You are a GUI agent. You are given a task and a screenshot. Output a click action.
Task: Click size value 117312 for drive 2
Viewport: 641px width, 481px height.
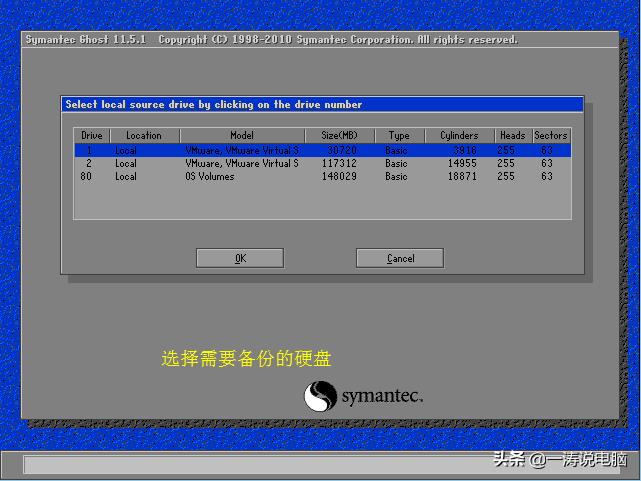[339, 163]
